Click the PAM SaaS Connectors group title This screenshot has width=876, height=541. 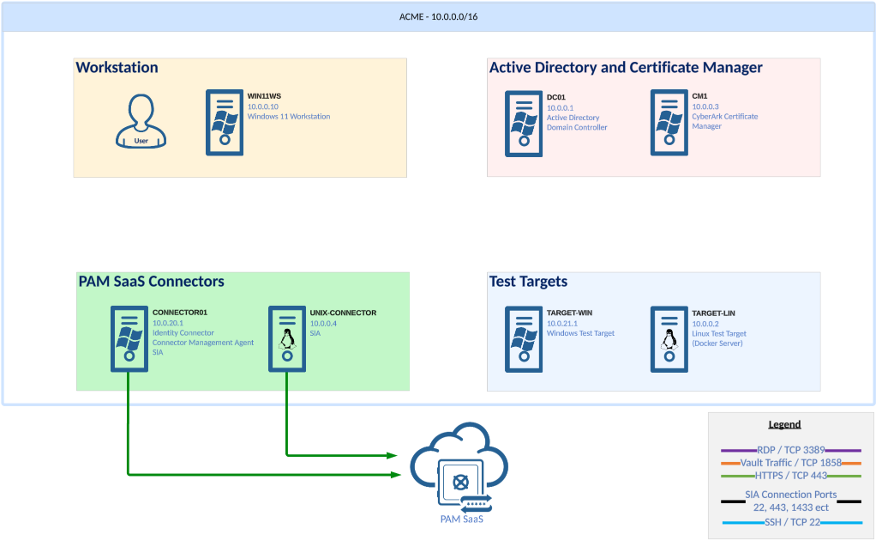(151, 282)
